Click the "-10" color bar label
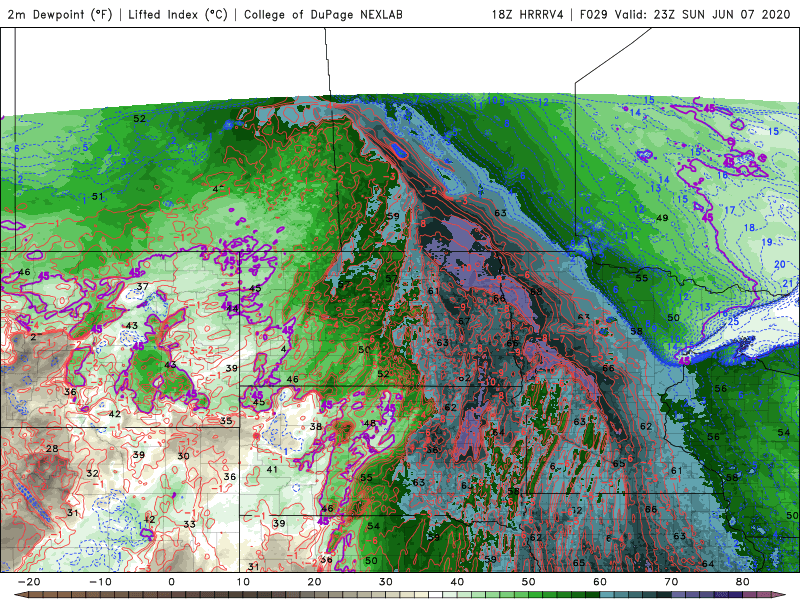800x600 pixels. pos(100,582)
